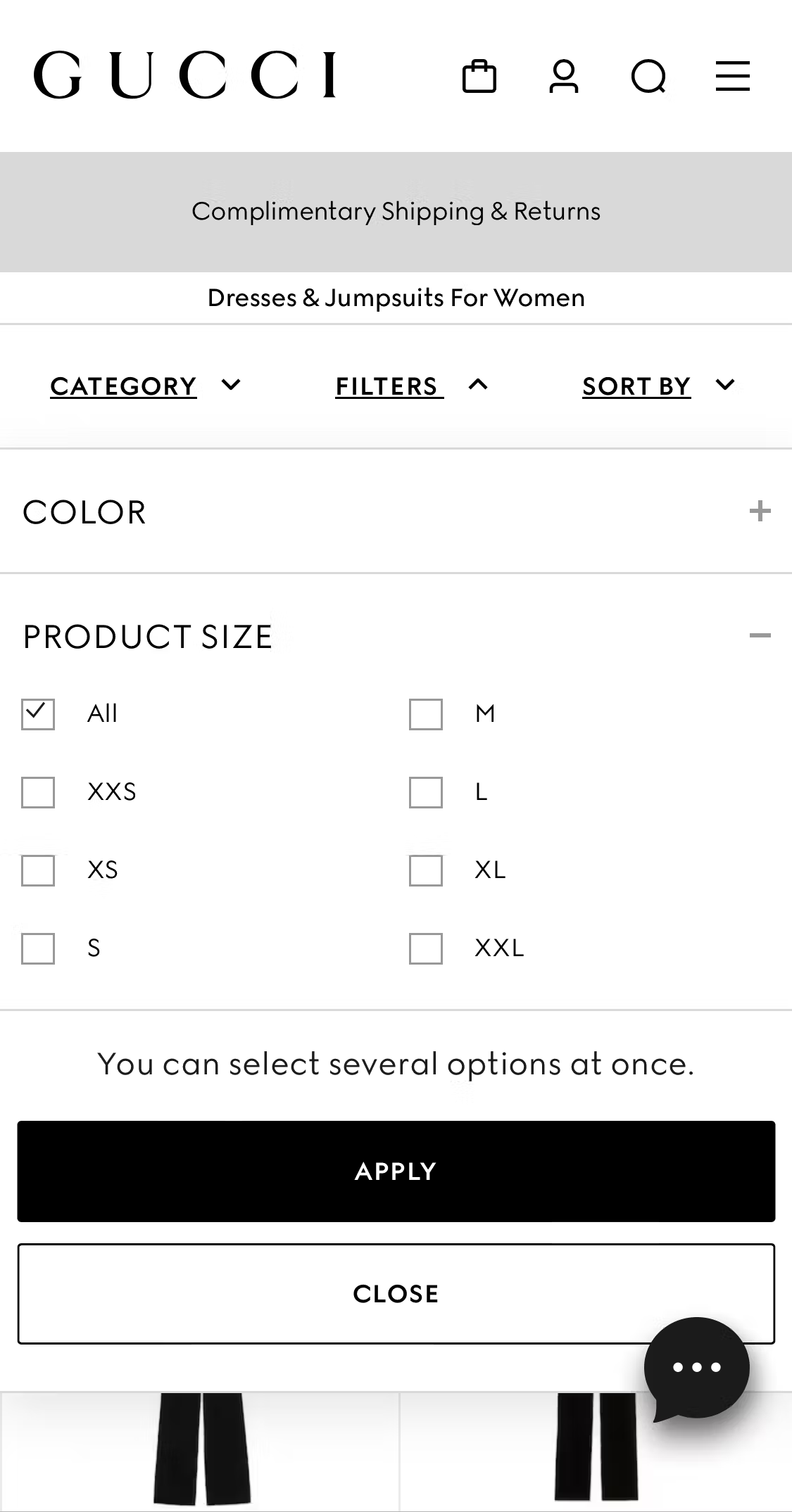Open the account profile icon

[565, 76]
